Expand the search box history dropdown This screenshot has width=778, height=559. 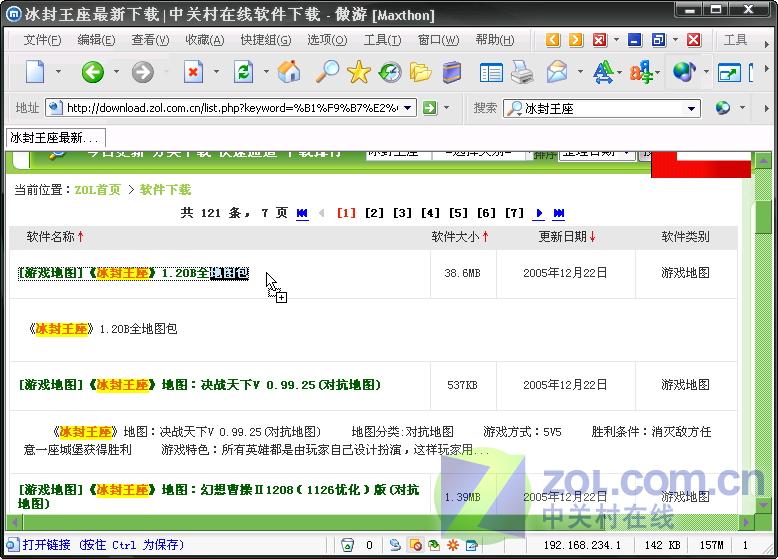click(x=691, y=108)
